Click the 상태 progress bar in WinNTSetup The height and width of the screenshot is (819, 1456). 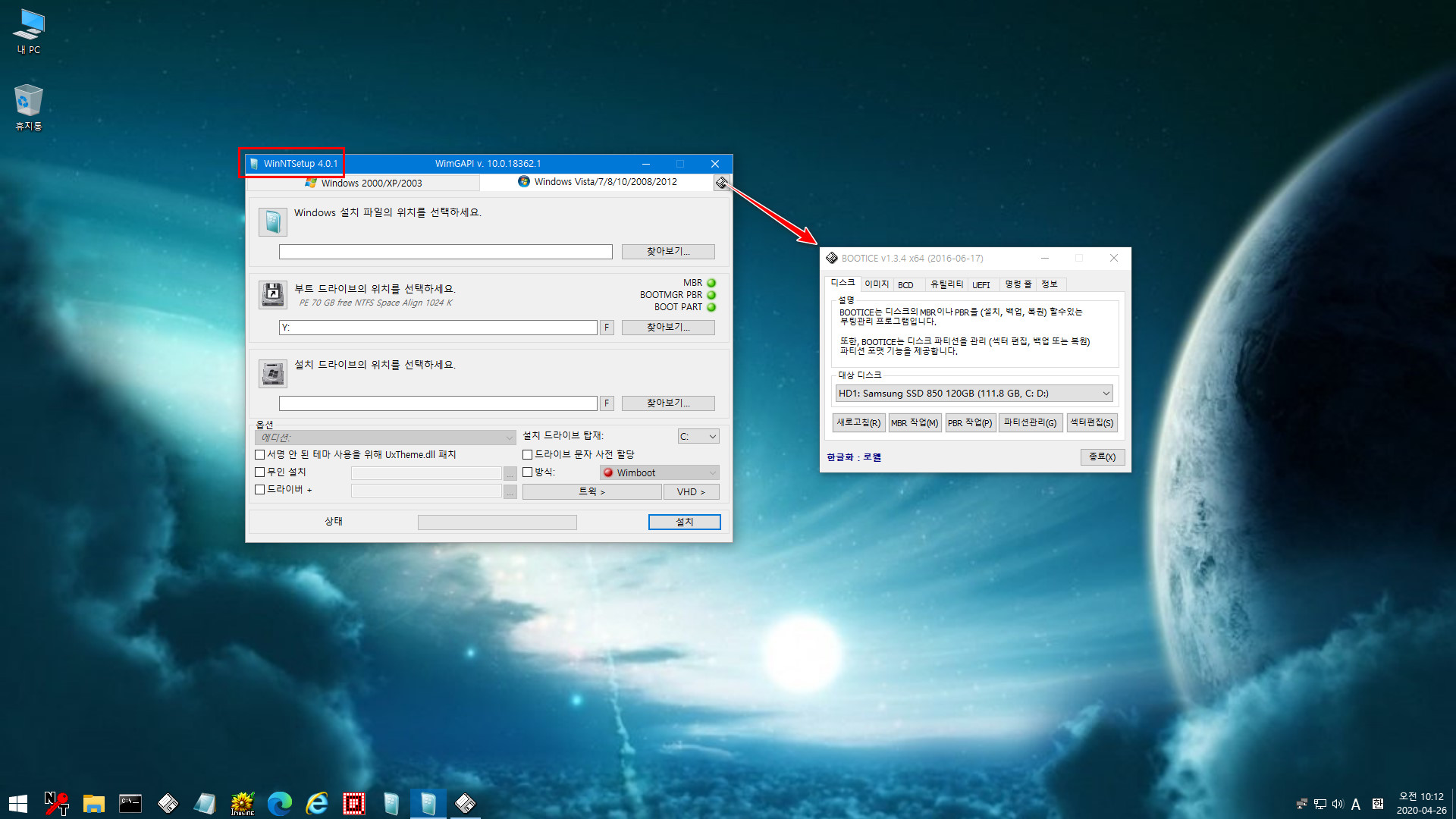tap(497, 522)
